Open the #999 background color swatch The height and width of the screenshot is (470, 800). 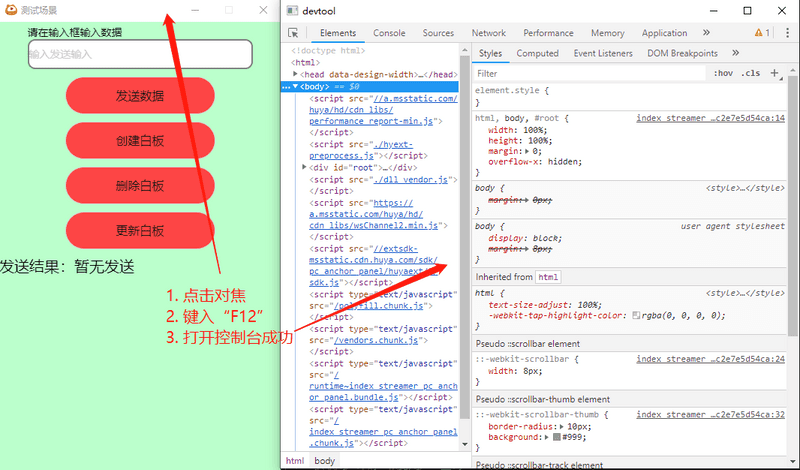pyautogui.click(x=557, y=437)
